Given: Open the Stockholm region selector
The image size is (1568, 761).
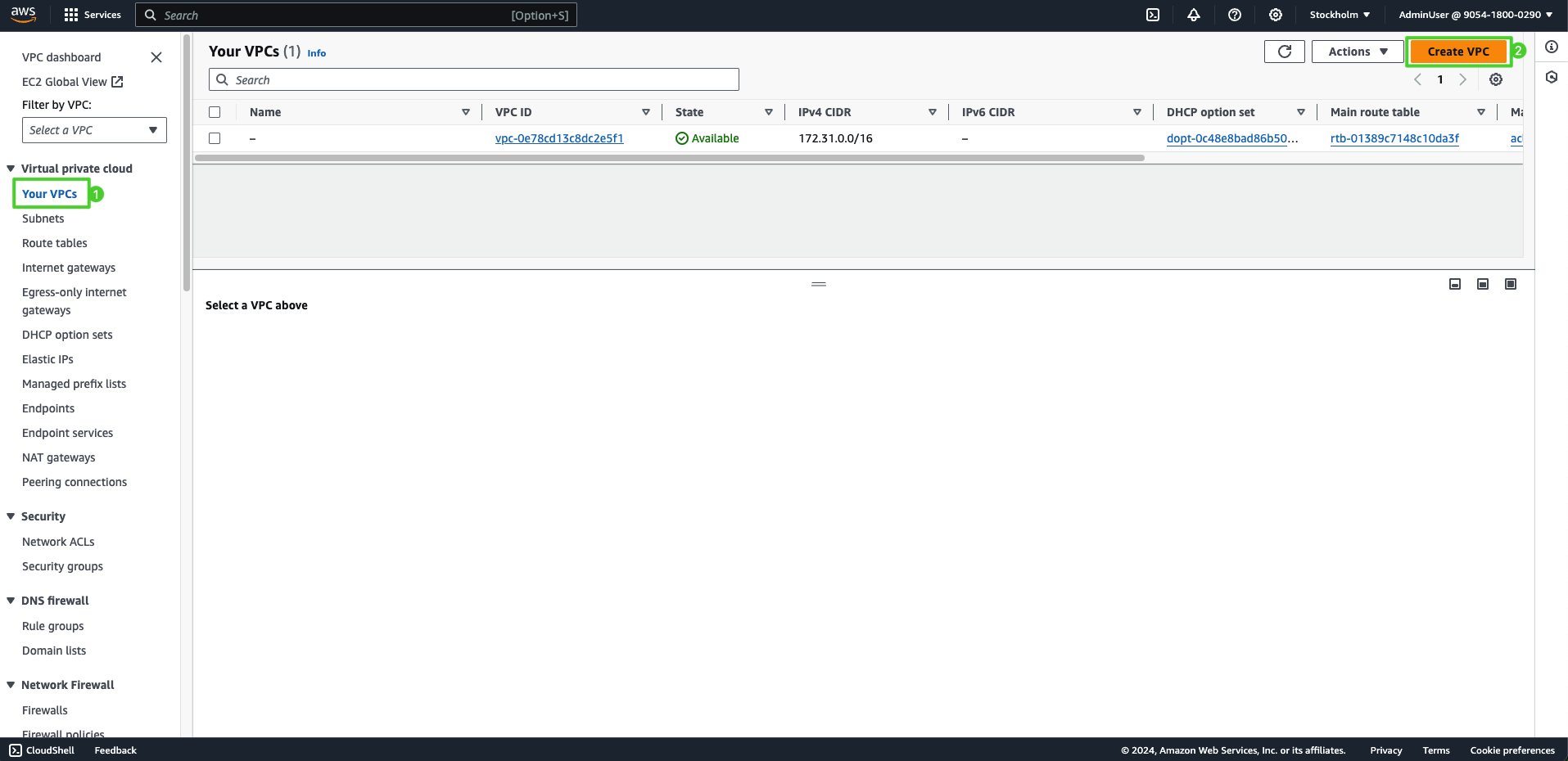Looking at the screenshot, I should pyautogui.click(x=1340, y=15).
